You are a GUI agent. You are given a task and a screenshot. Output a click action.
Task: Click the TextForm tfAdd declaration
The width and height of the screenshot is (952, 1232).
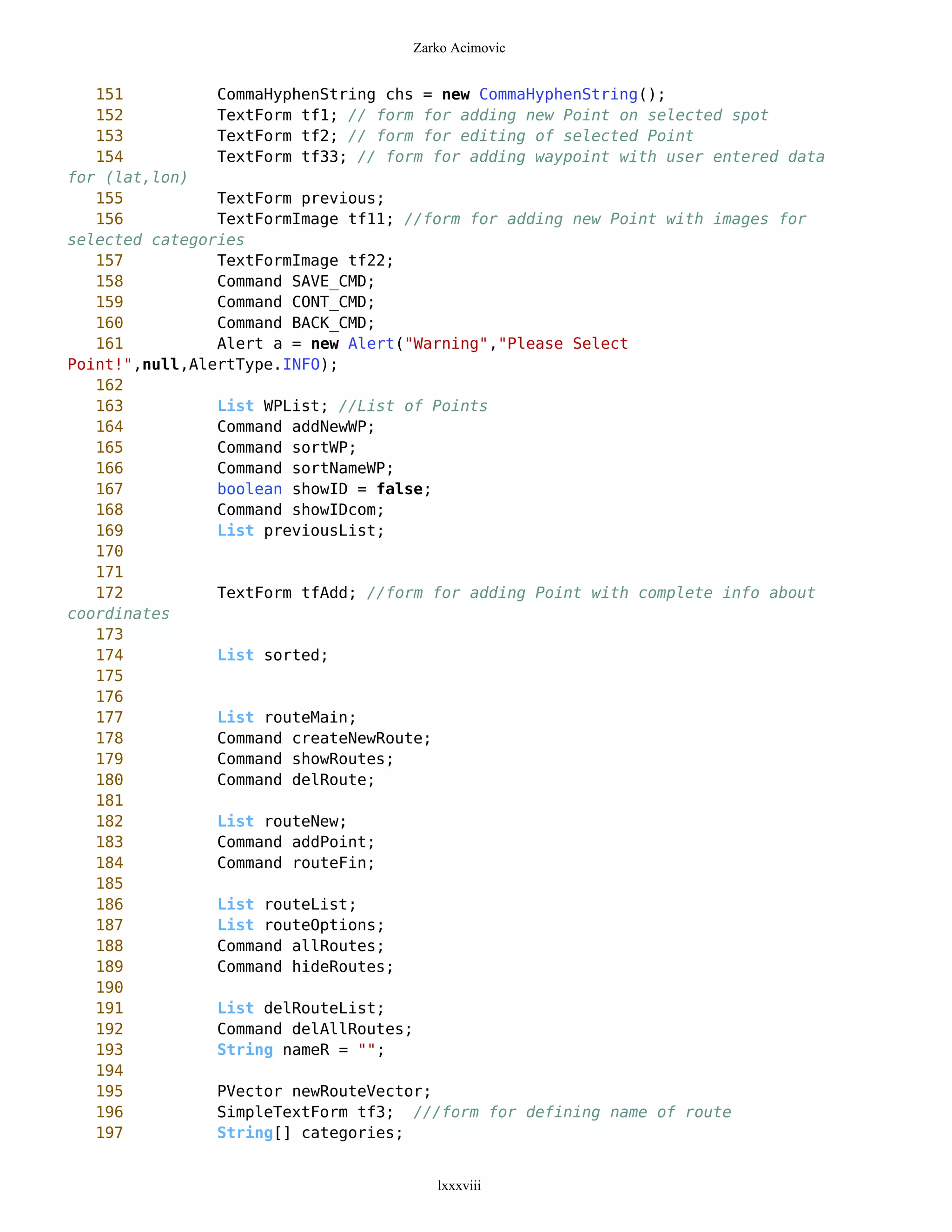[286, 593]
